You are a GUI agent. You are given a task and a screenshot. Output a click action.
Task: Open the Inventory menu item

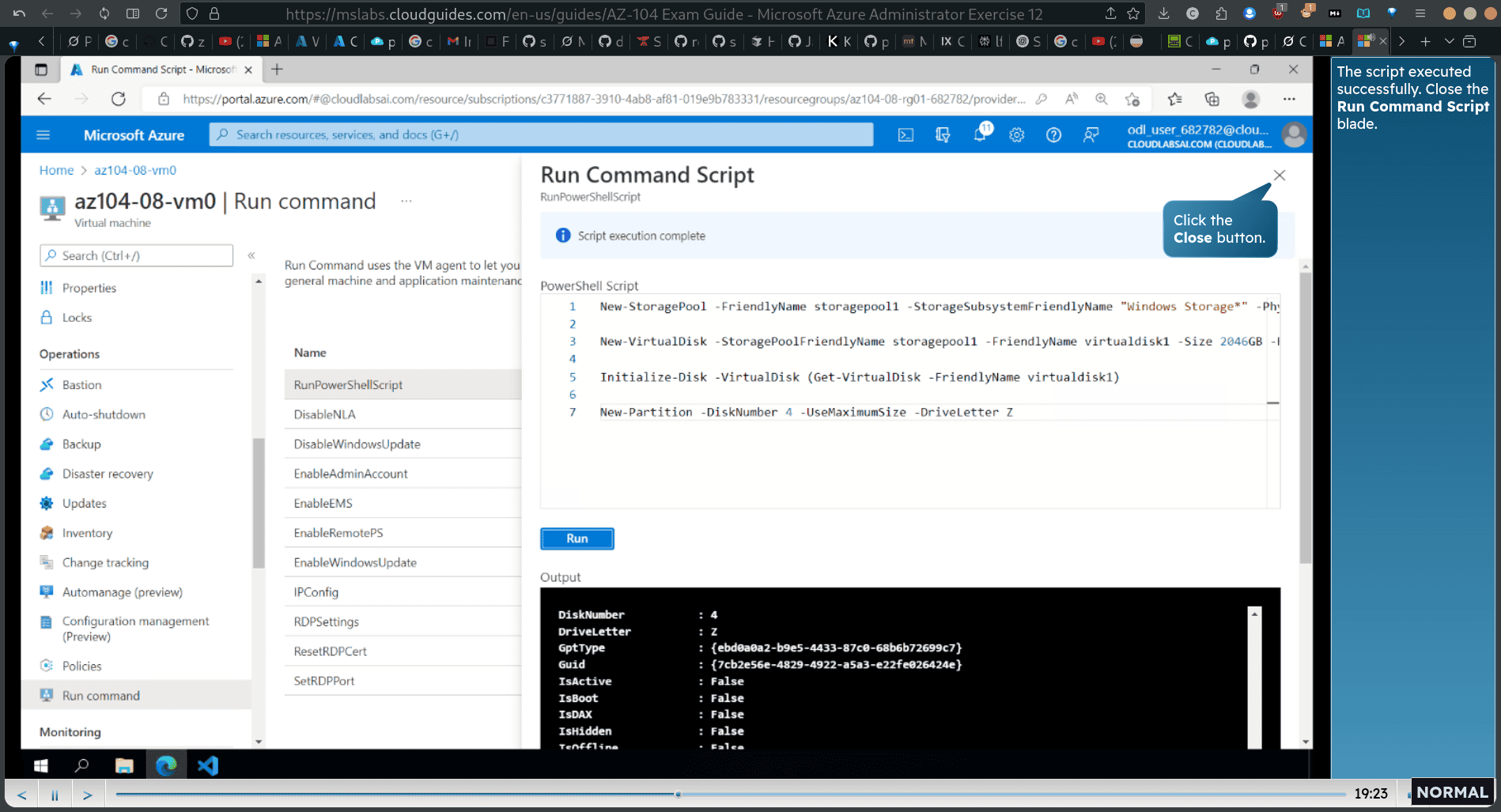click(87, 533)
